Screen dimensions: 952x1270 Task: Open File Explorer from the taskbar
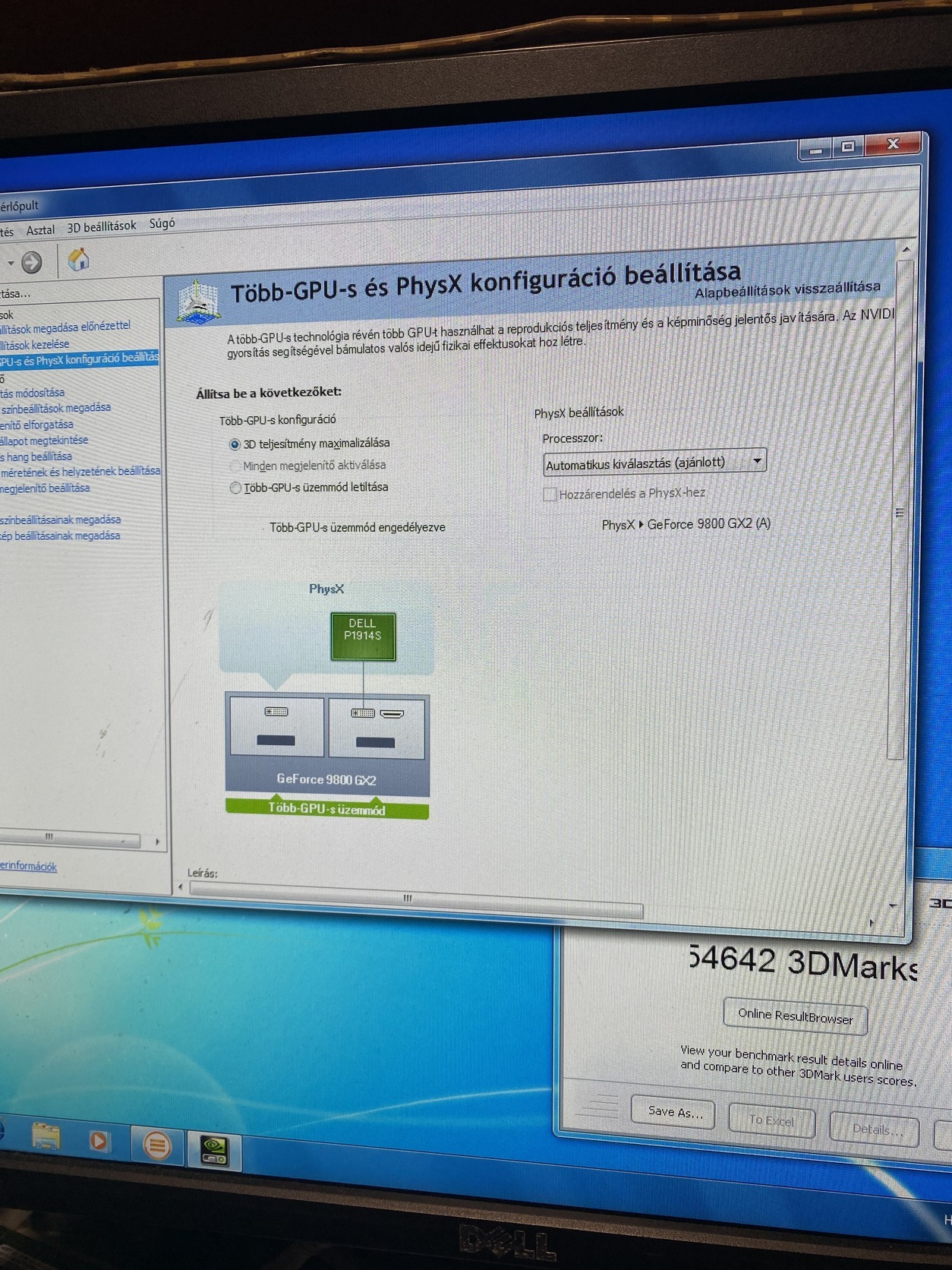click(x=46, y=1137)
